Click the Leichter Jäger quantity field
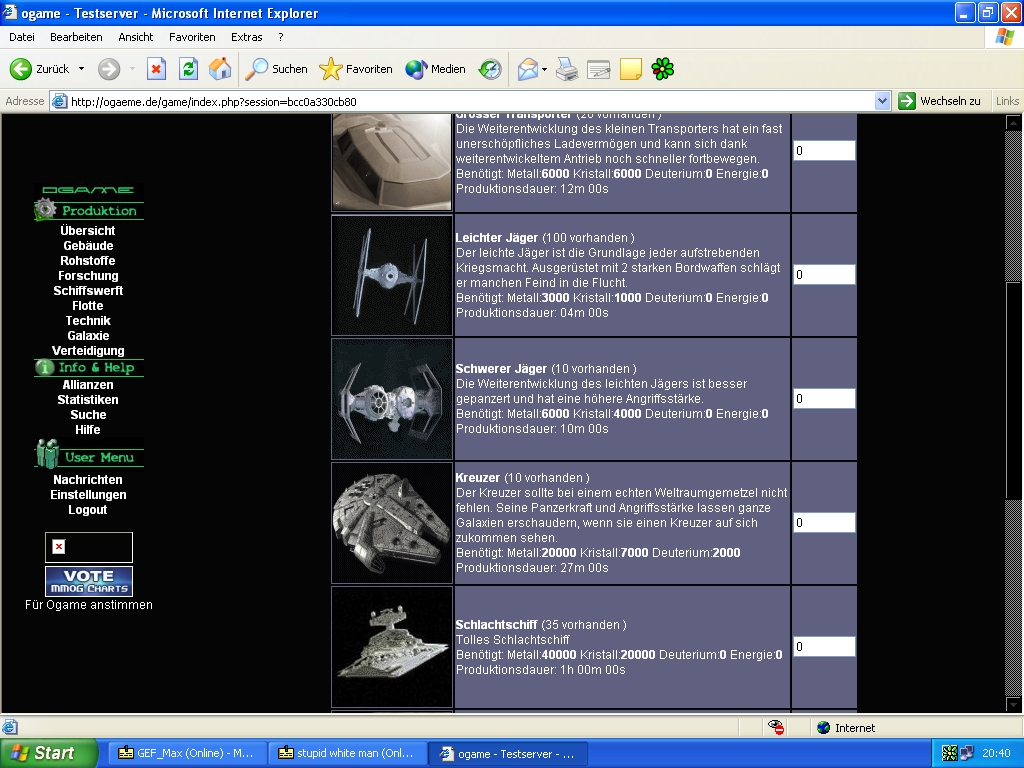This screenshot has height=768, width=1024. 824,275
